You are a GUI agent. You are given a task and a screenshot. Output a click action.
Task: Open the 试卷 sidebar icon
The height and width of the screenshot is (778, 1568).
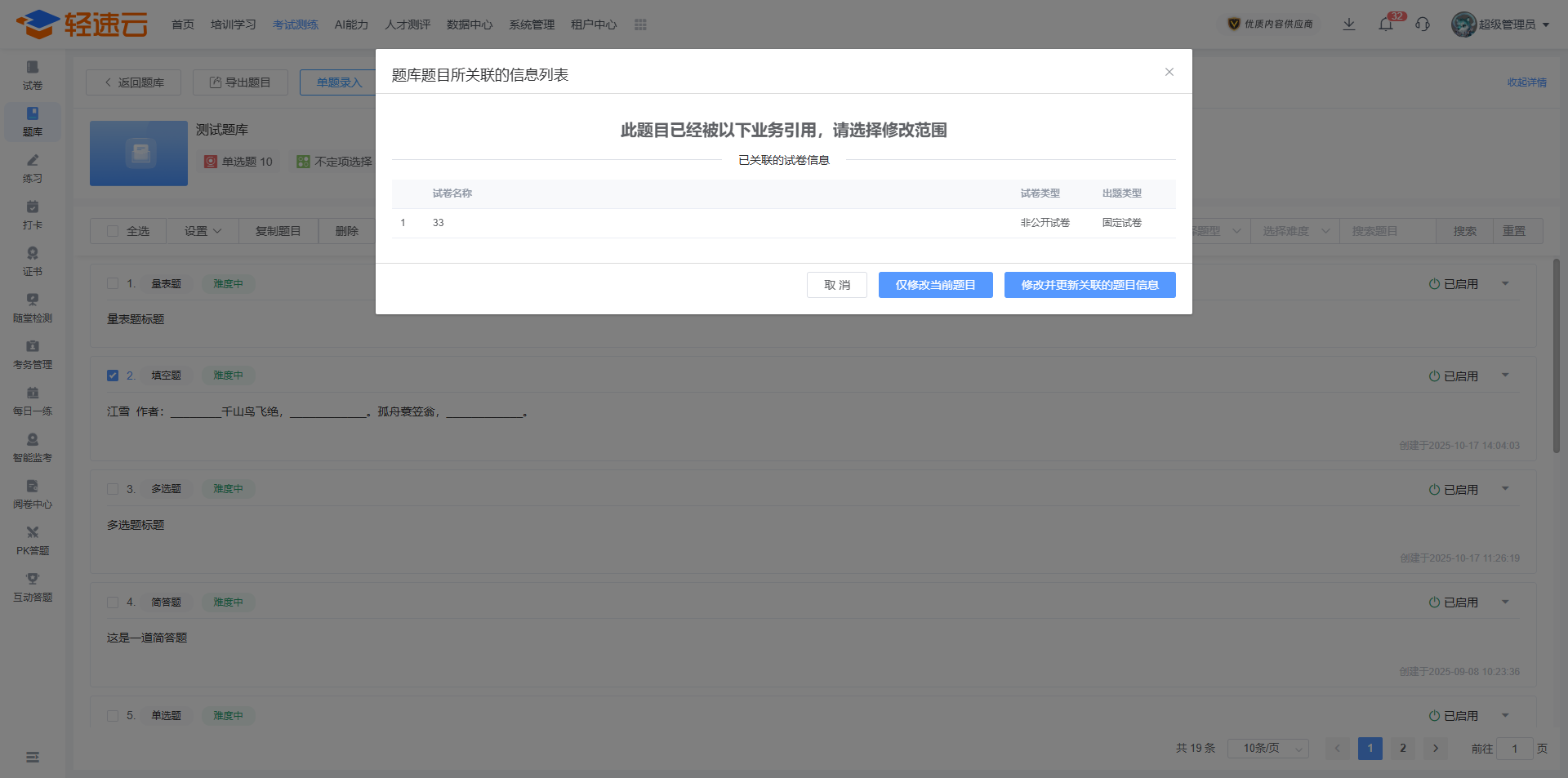click(33, 74)
